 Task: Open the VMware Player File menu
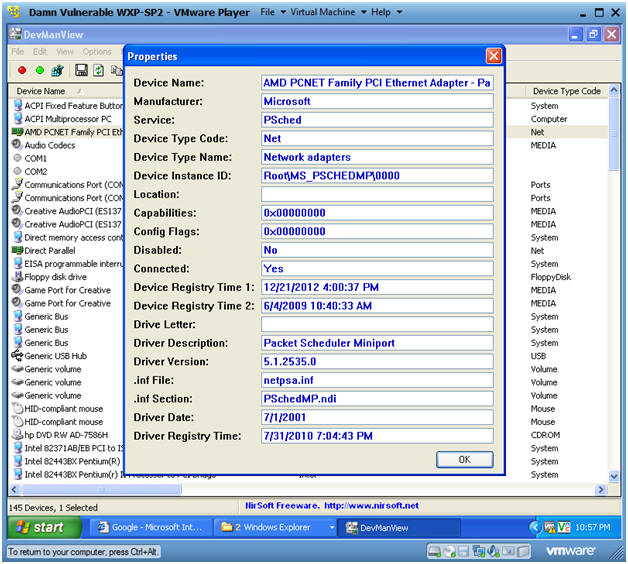tap(272, 12)
